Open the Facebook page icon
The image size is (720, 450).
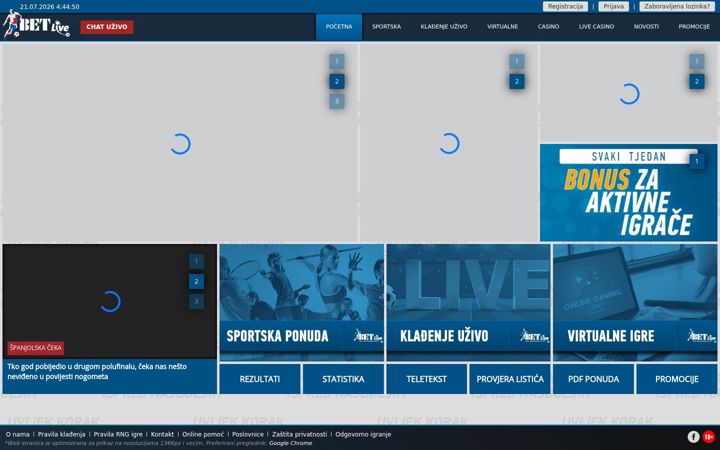693,437
